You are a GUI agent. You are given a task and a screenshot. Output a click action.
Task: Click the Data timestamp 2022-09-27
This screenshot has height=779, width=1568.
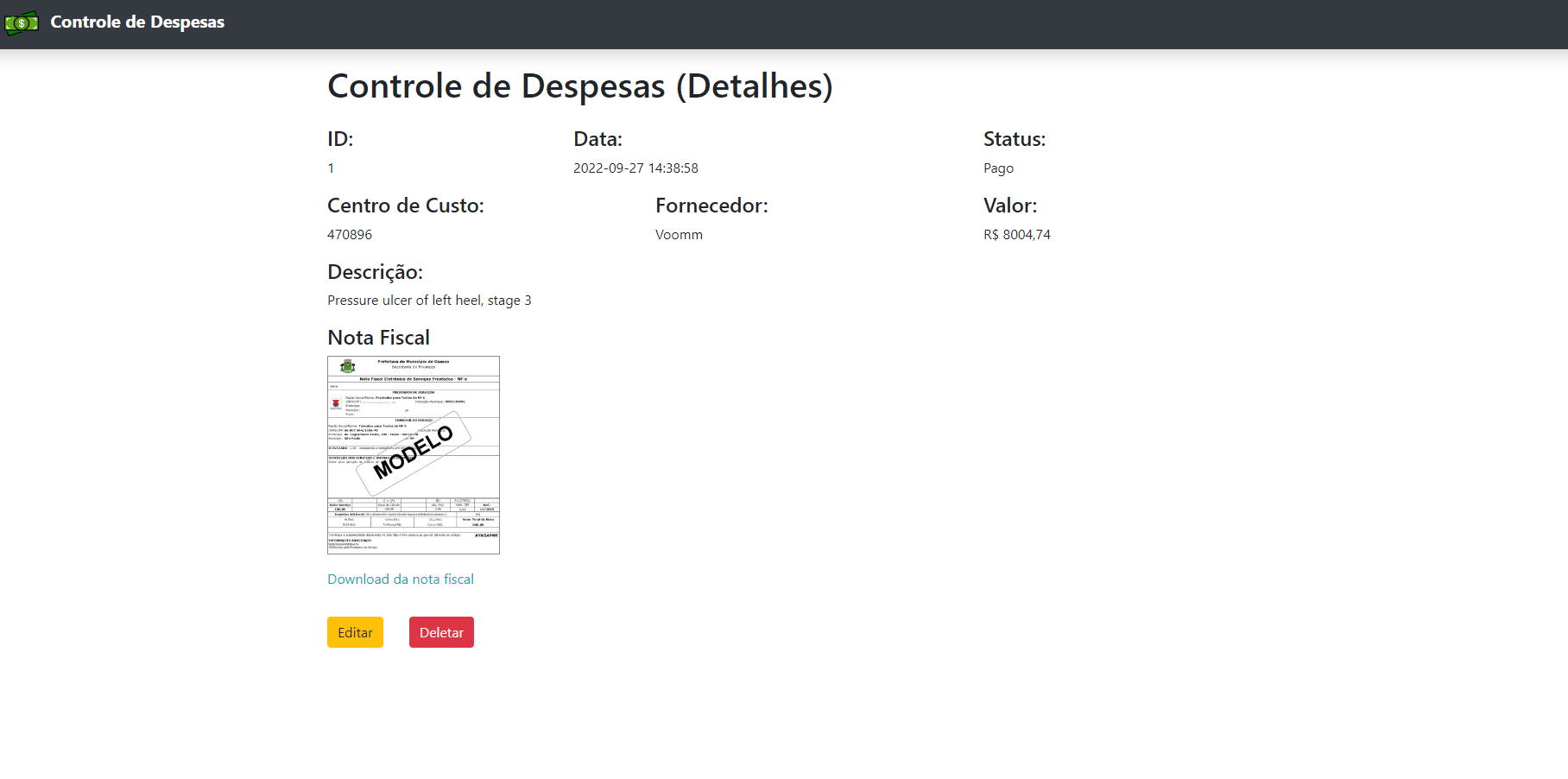coord(635,168)
